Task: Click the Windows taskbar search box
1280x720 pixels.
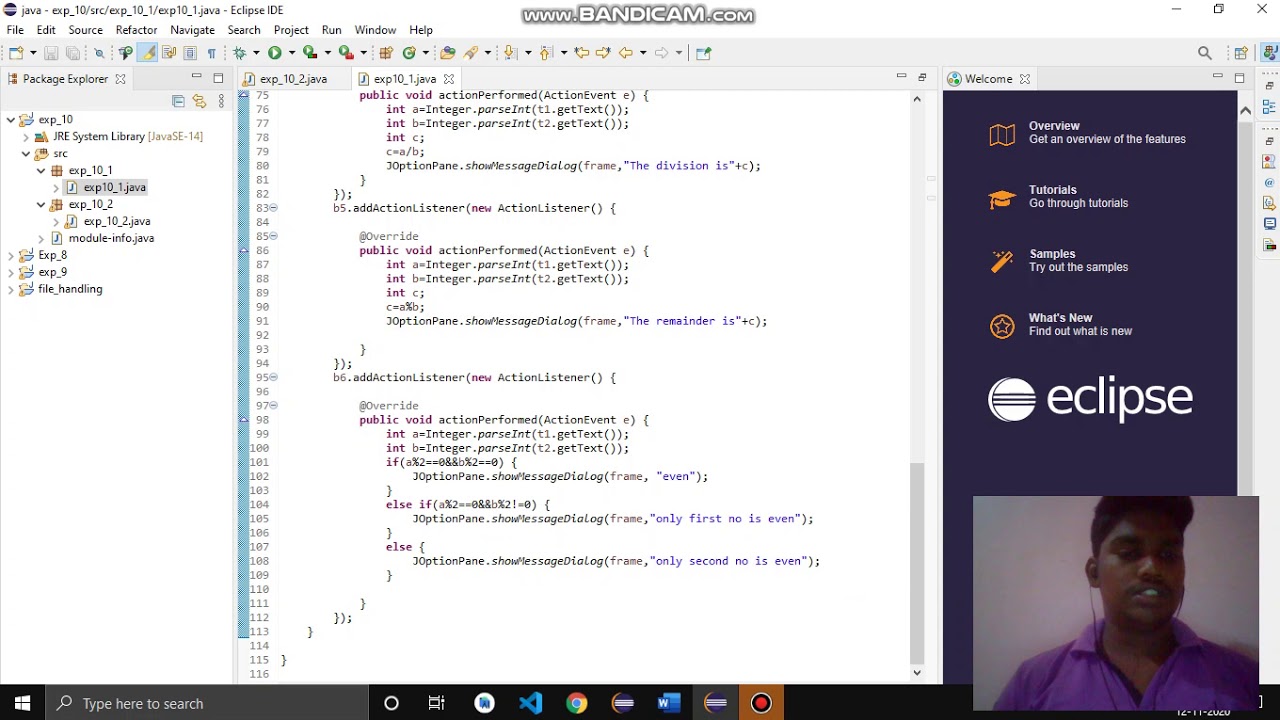Action: [206, 703]
